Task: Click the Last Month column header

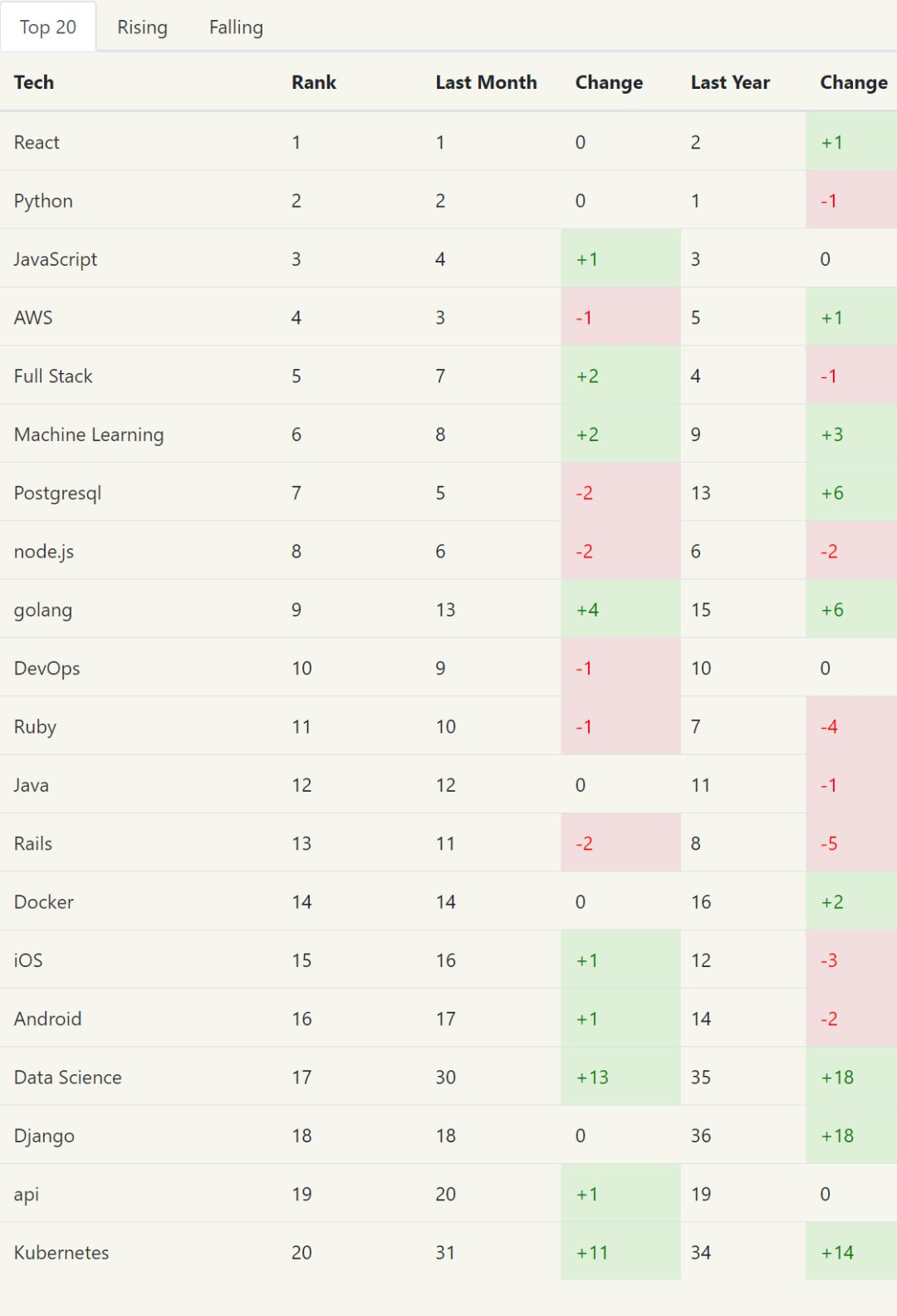Action: tap(486, 82)
